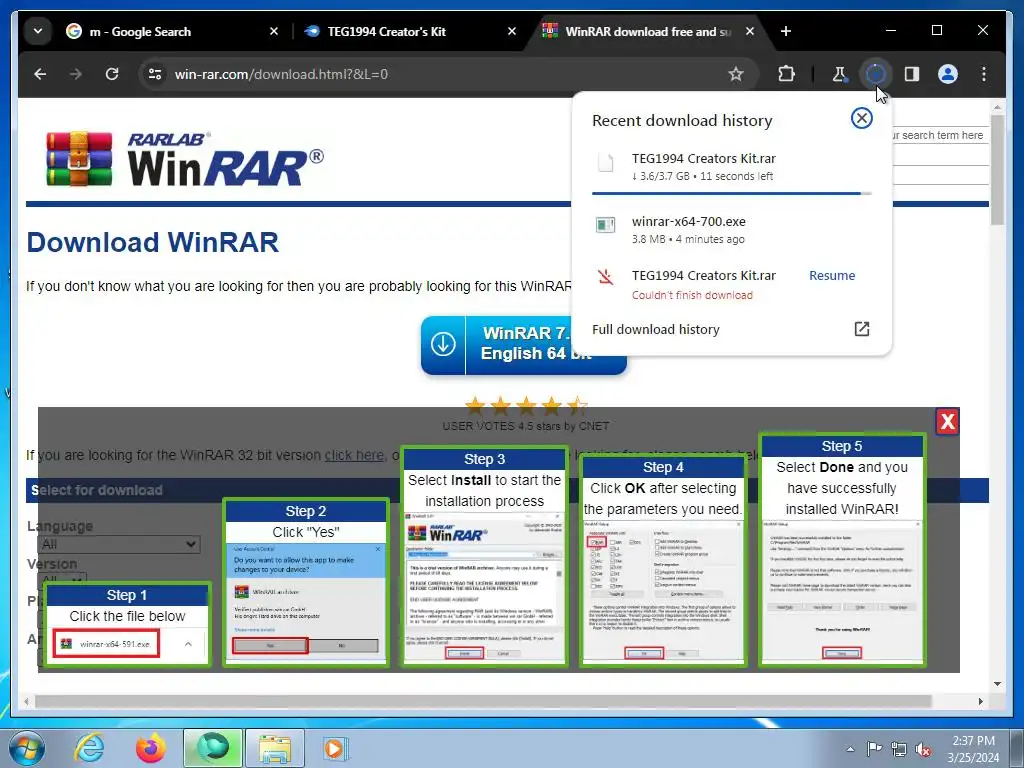This screenshot has height=768, width=1024.
Task: Click the Step 4 OK parameters thumbnail
Action: (662, 560)
